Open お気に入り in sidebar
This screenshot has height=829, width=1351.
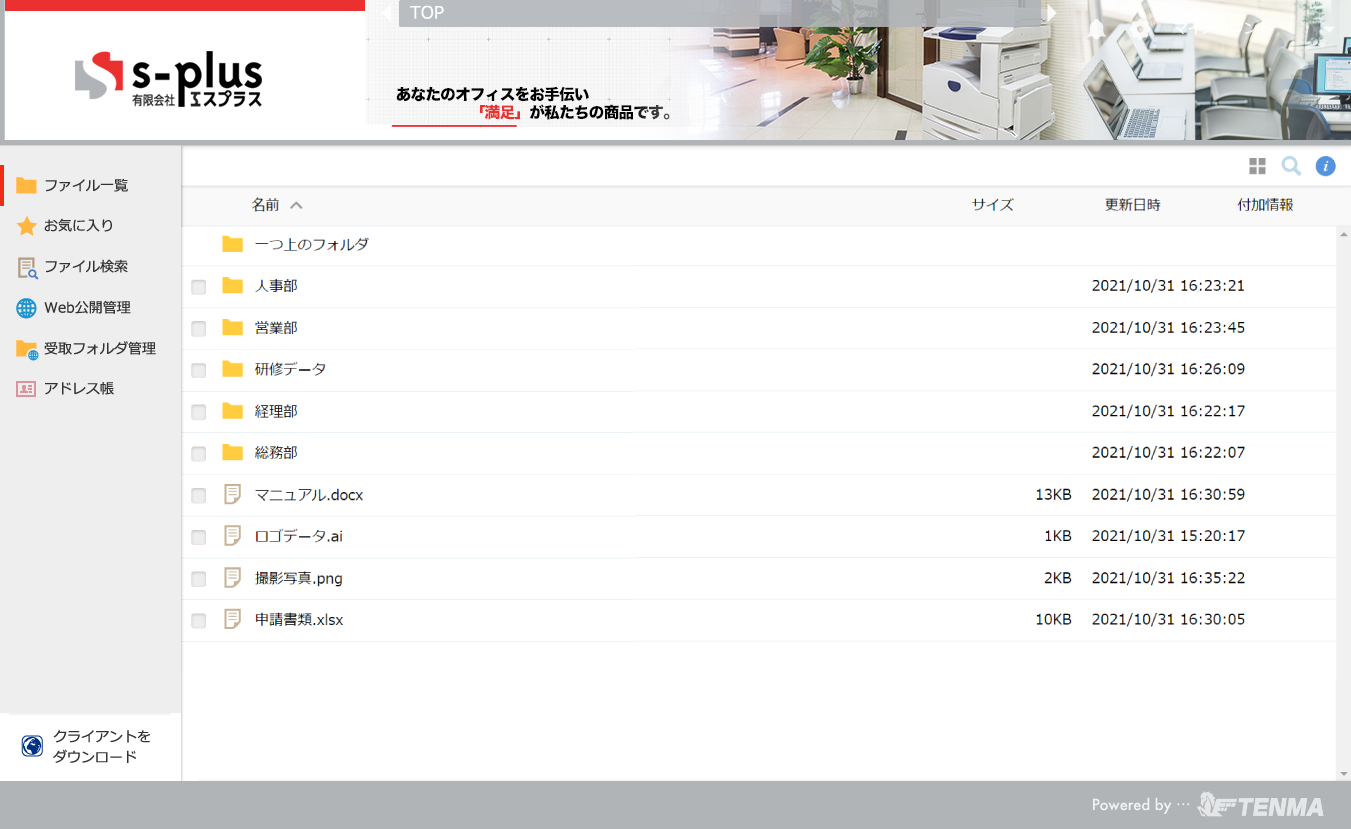[78, 226]
